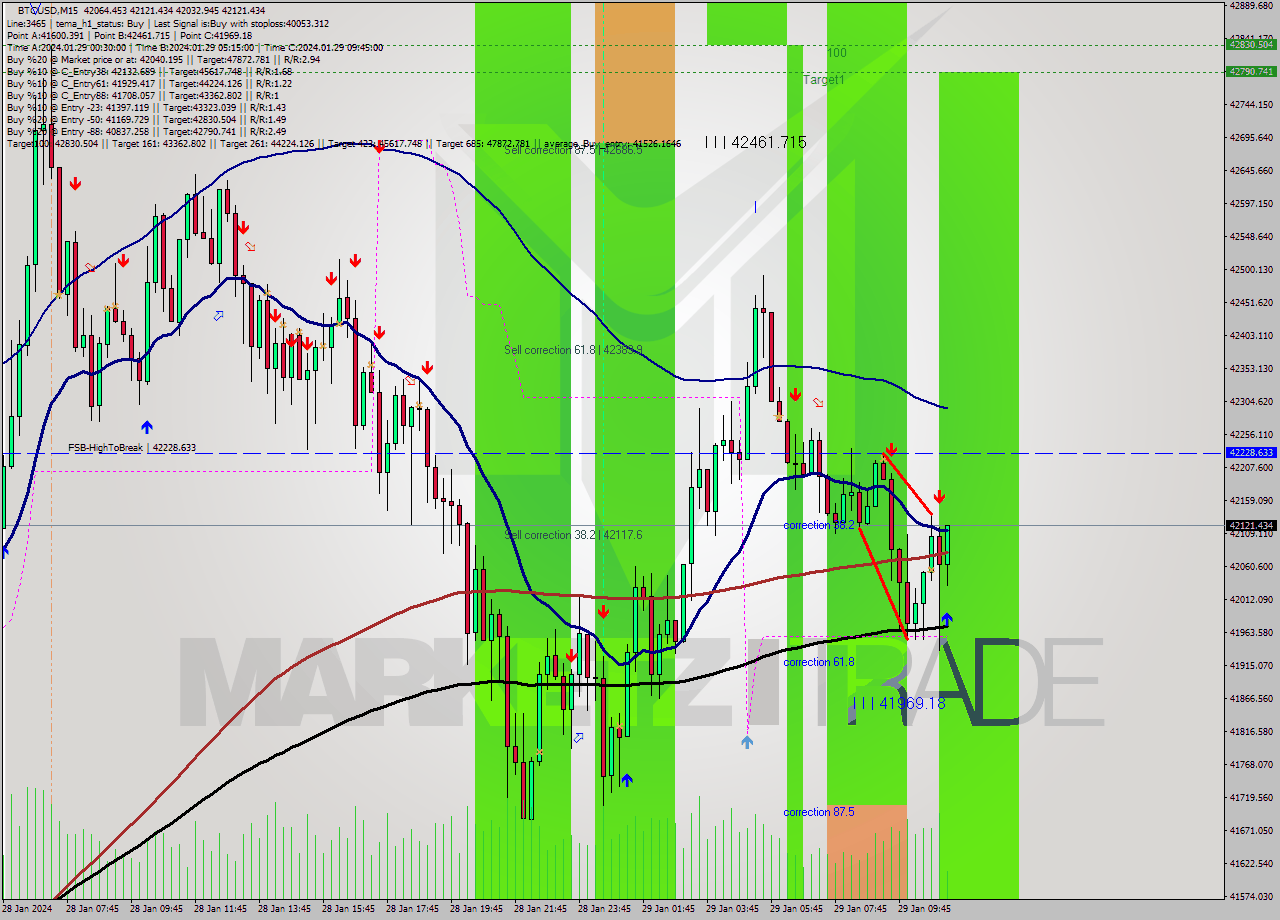Screen dimensions: 1280x920
Task: Click the Target100: 42830.504 summary line
Action: point(343,144)
